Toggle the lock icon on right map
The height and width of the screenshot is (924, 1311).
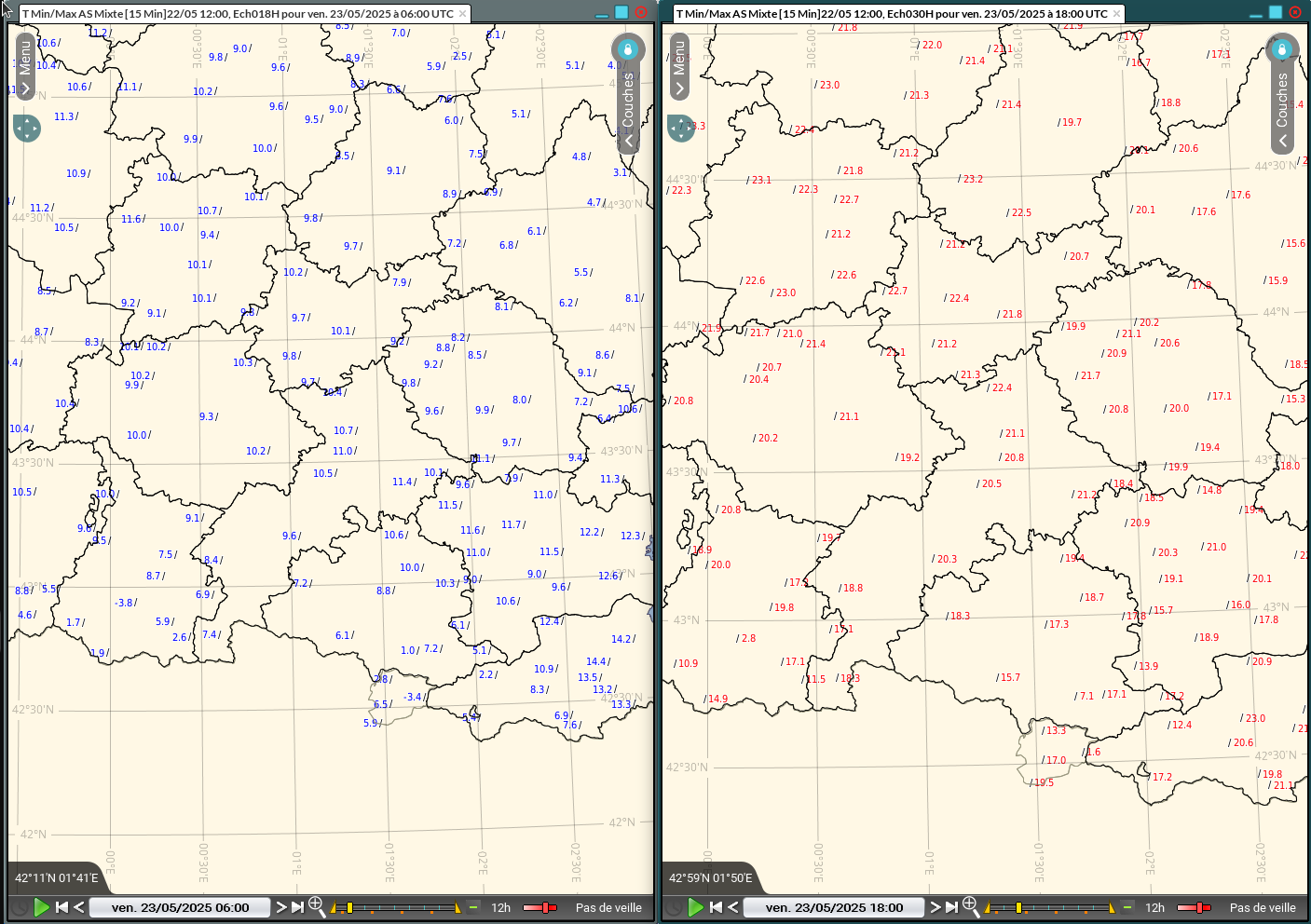[1282, 48]
